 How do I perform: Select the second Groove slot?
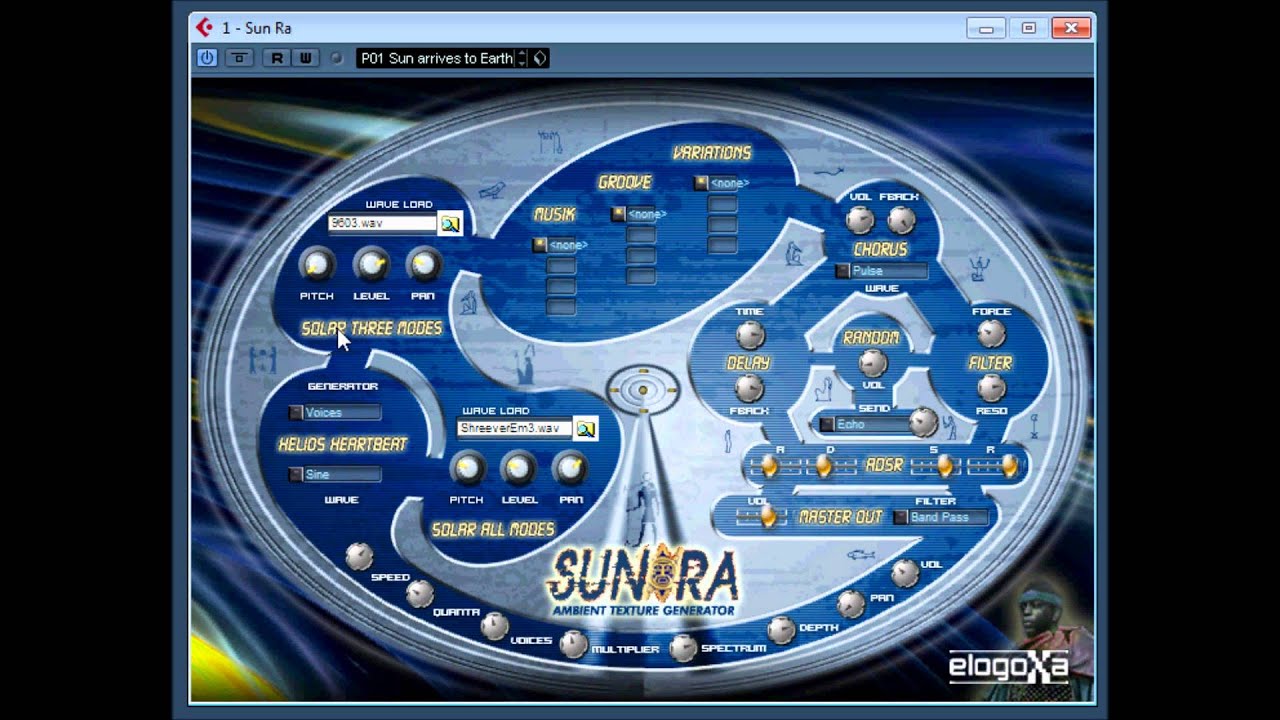[x=640, y=235]
